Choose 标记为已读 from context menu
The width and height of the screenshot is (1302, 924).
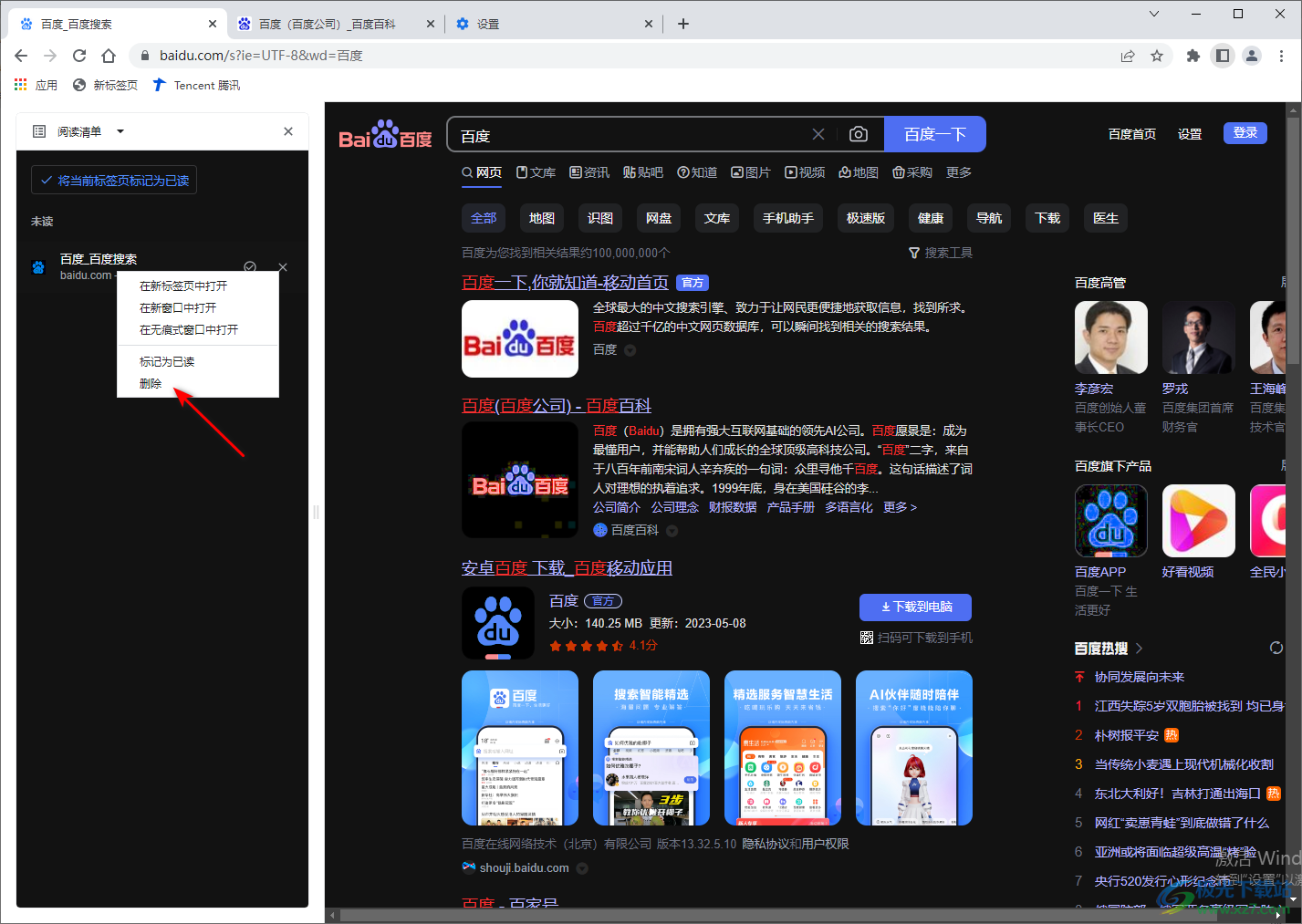coord(198,361)
